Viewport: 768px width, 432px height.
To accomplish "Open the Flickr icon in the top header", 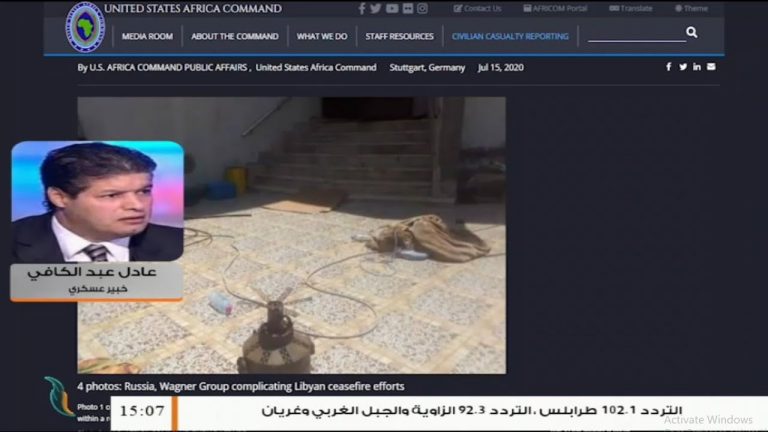I will tap(408, 8).
